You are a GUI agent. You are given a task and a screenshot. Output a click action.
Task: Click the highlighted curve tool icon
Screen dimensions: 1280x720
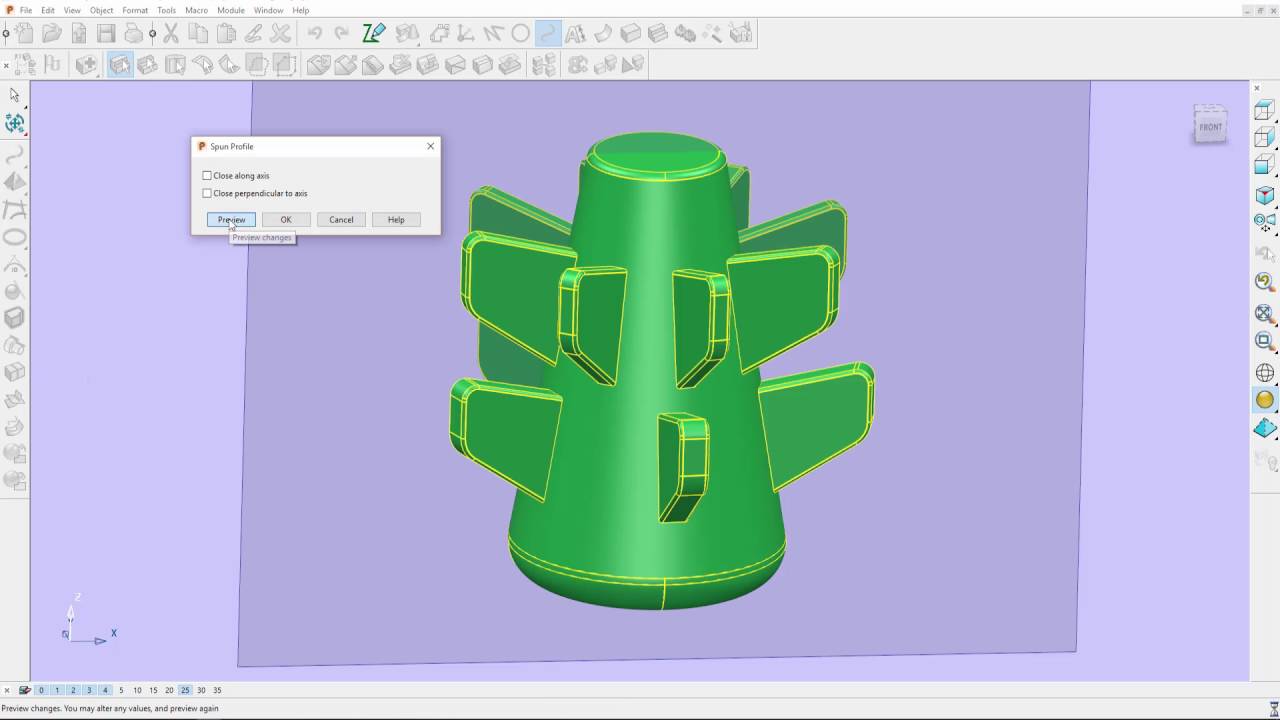[x=548, y=34]
